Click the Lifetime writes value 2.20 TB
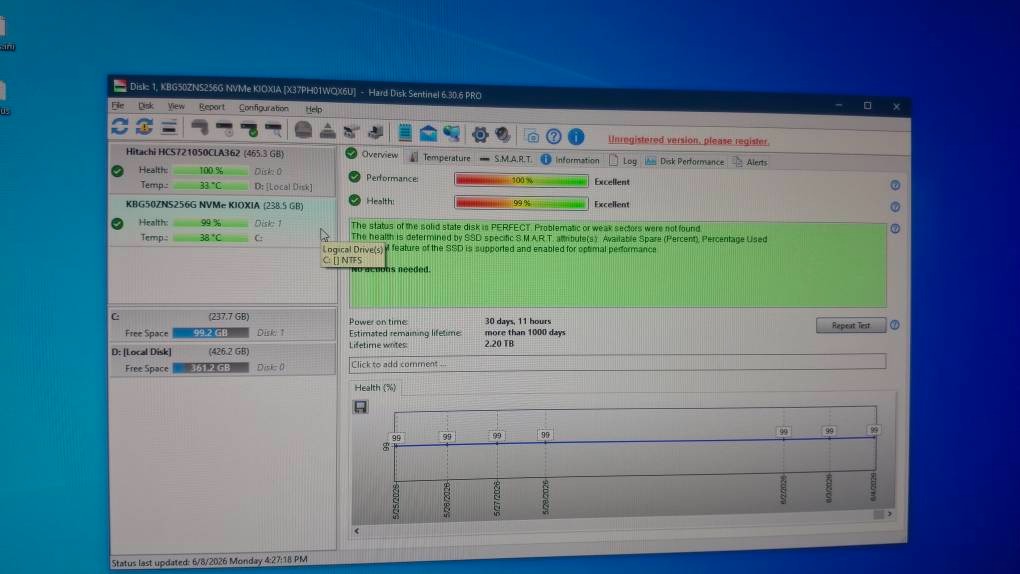Viewport: 1020px width, 574px height. click(499, 344)
